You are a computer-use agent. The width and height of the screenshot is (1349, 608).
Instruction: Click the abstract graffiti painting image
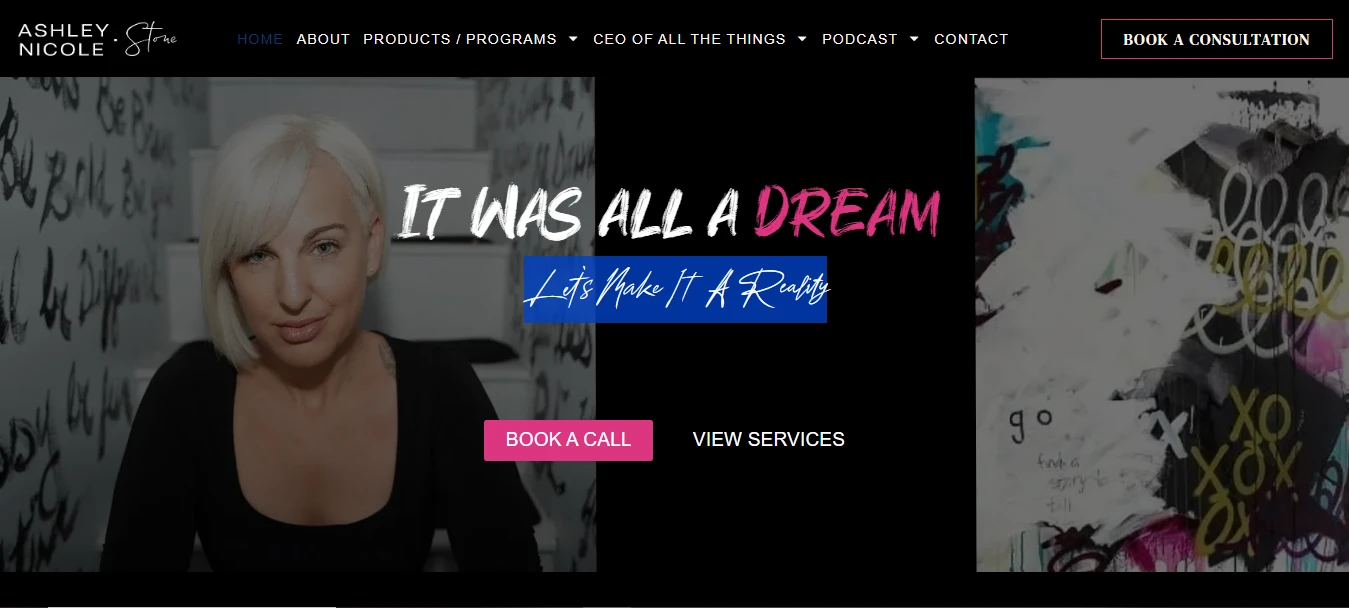pyautogui.click(x=1162, y=325)
